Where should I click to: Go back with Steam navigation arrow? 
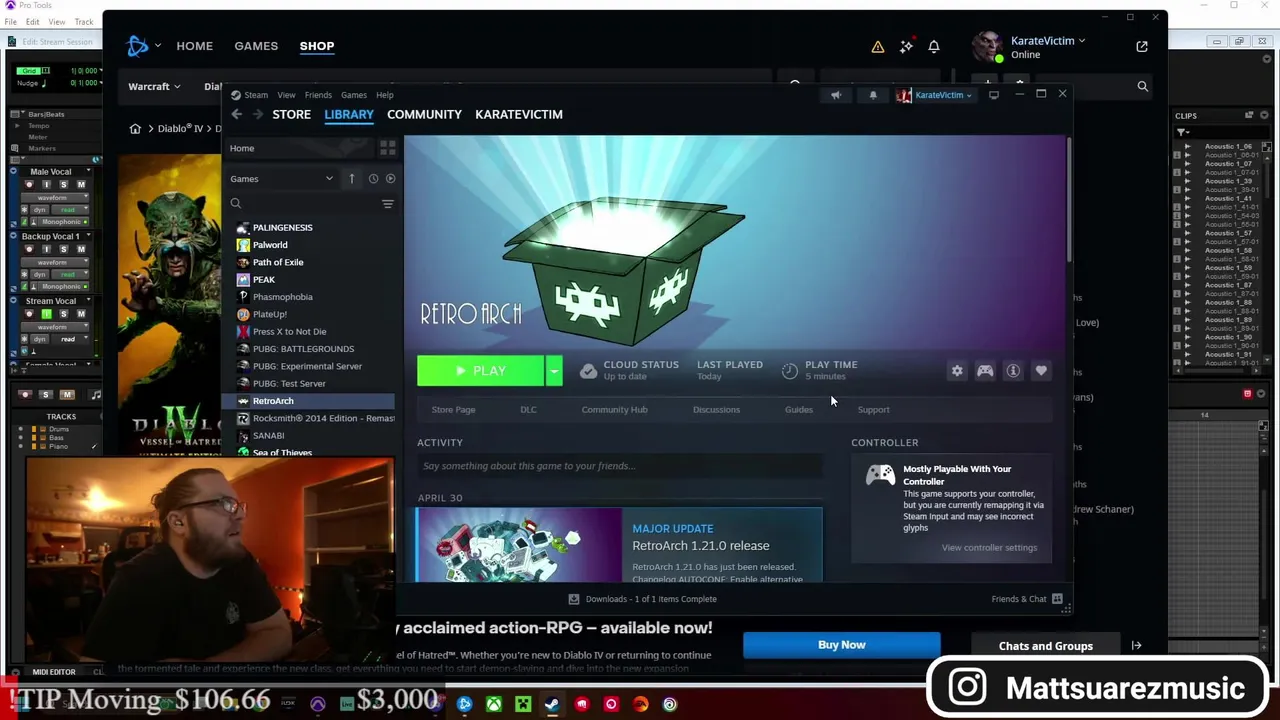[237, 114]
